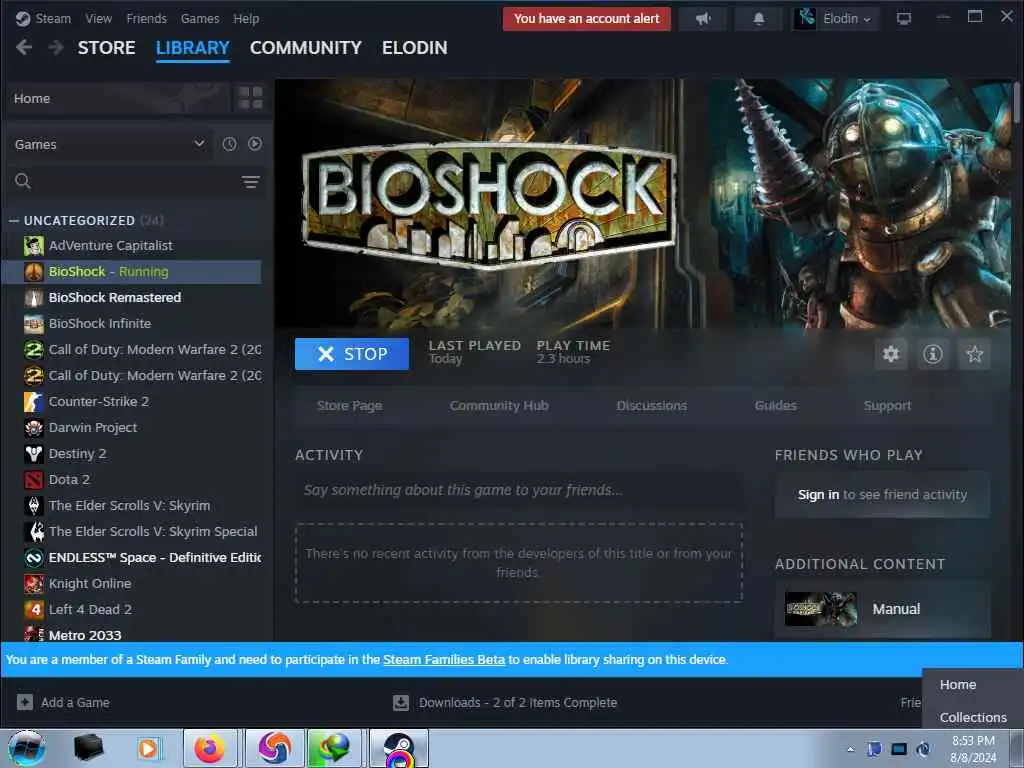Screen dimensions: 1024x768
Task: Click the Destiny 2 game icon
Action: 33,454
